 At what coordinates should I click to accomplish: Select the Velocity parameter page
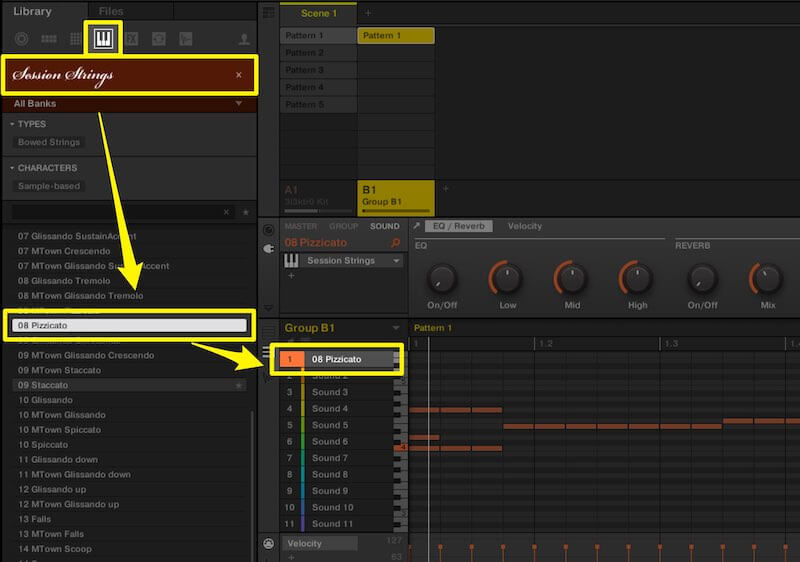click(x=524, y=226)
